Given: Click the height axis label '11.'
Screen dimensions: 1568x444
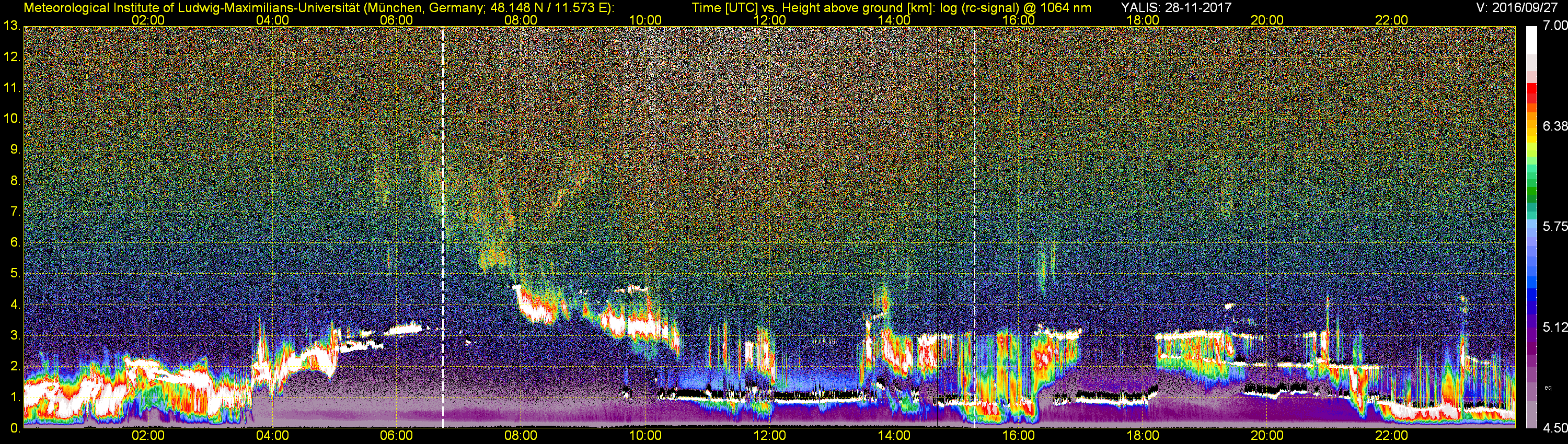Looking at the screenshot, I should [12, 88].
